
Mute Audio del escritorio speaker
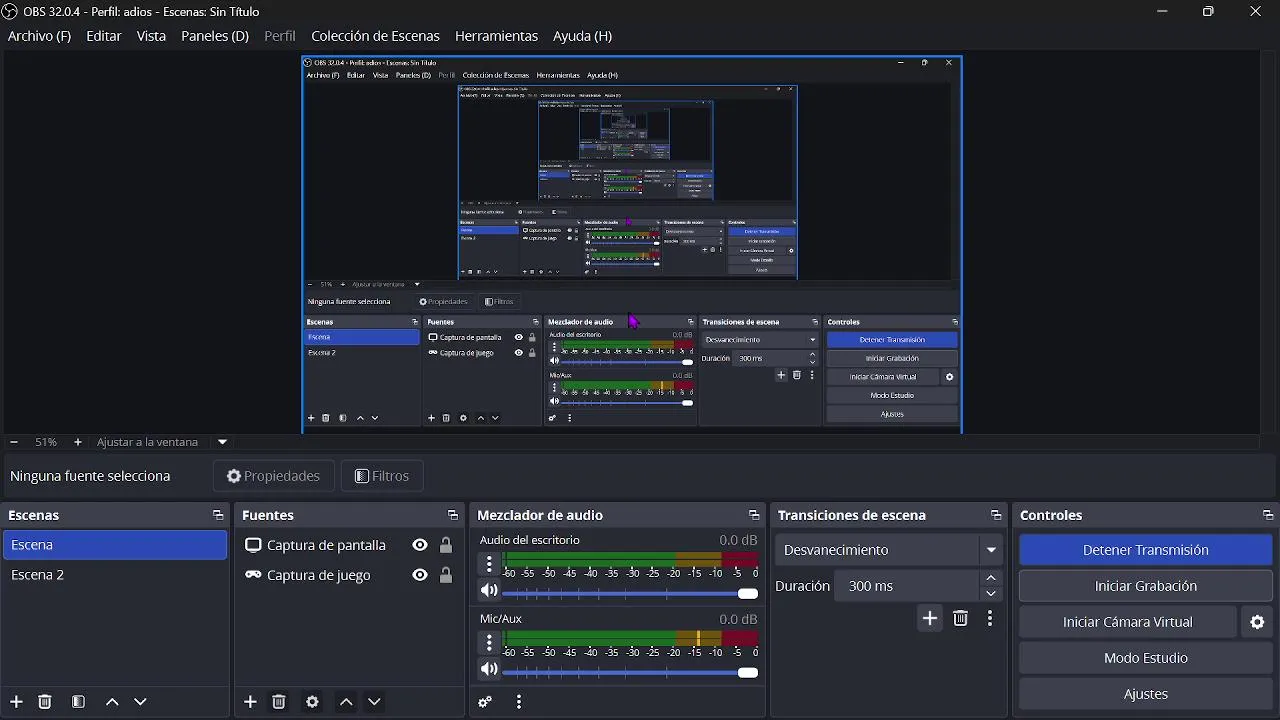(489, 591)
